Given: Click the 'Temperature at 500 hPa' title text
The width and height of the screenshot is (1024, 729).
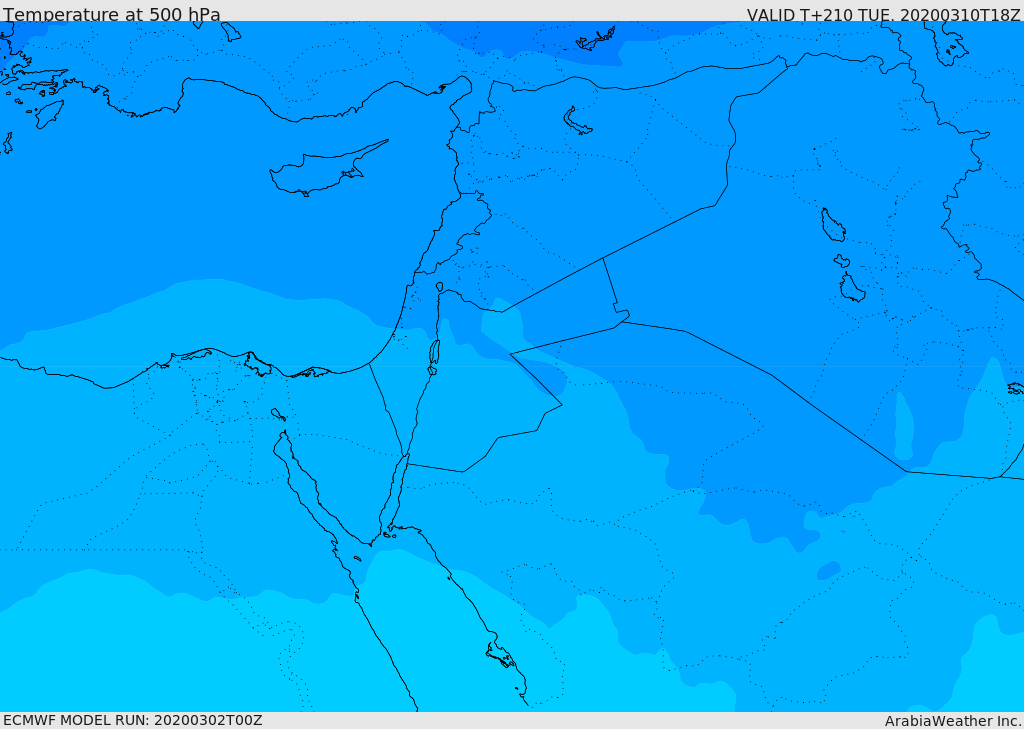Looking at the screenshot, I should click(112, 14).
